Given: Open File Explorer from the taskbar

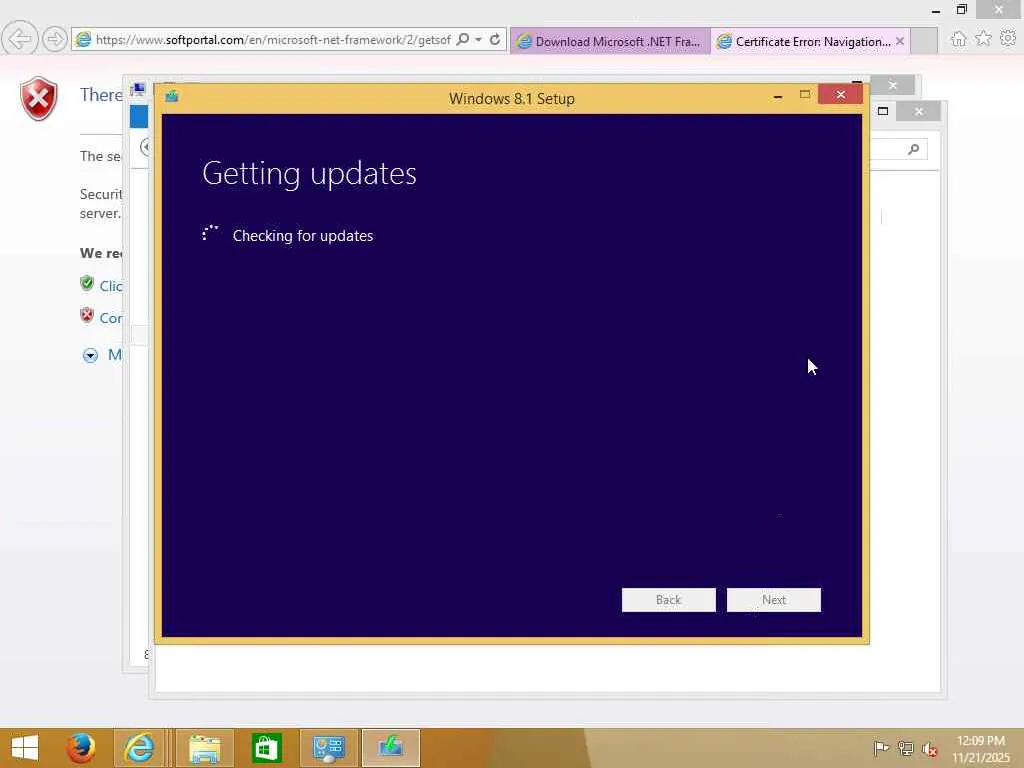Looking at the screenshot, I should pyautogui.click(x=204, y=748).
